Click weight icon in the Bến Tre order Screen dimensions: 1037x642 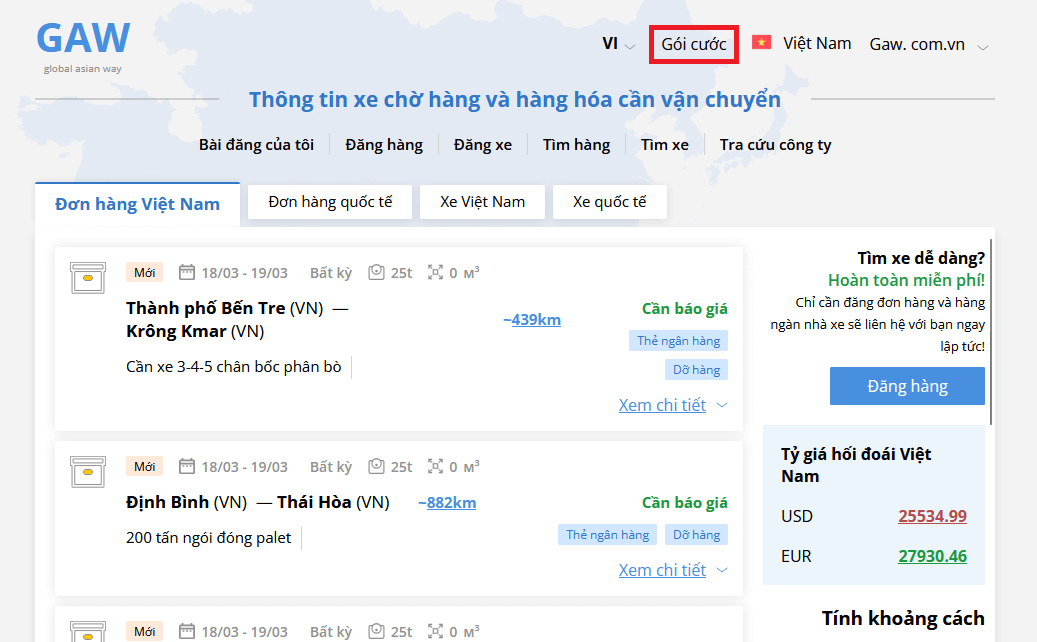pos(376,273)
